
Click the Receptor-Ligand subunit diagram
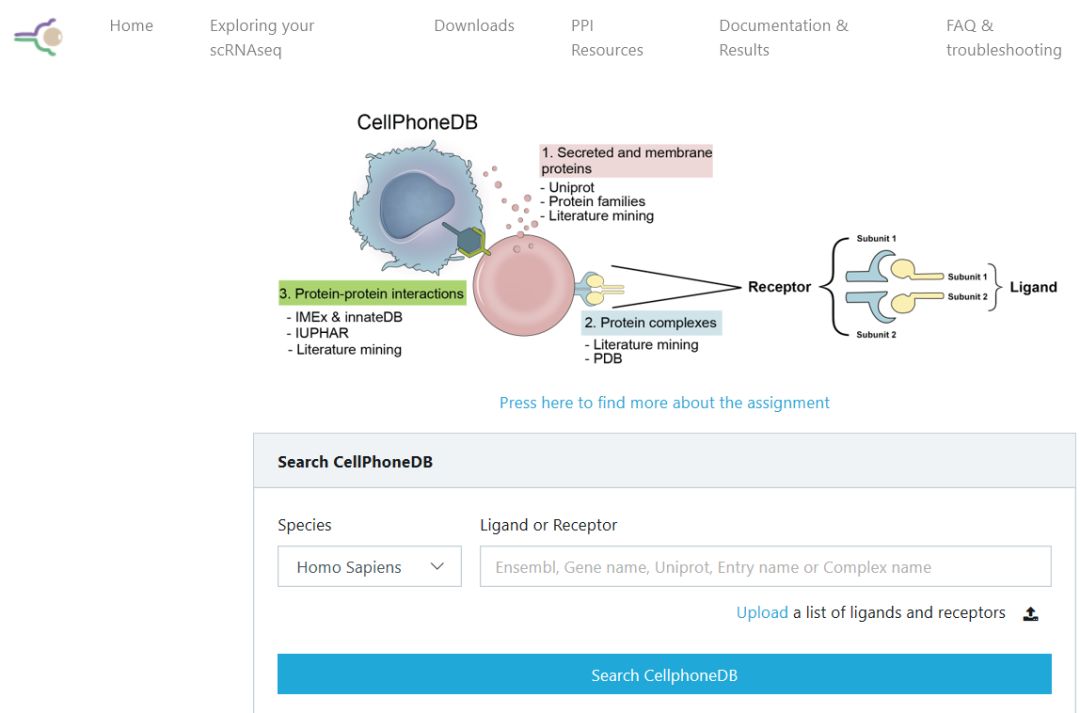tap(902, 287)
